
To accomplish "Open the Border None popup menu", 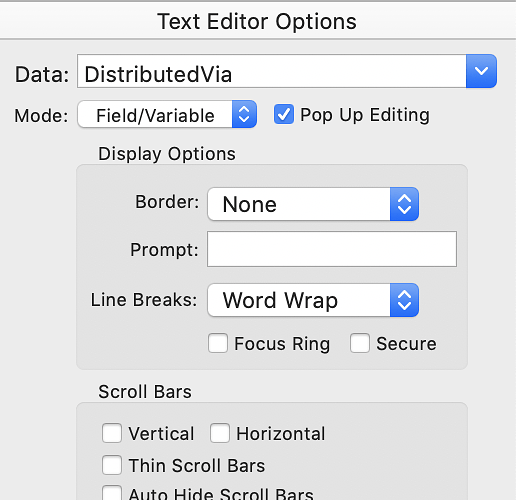I will click(x=313, y=204).
